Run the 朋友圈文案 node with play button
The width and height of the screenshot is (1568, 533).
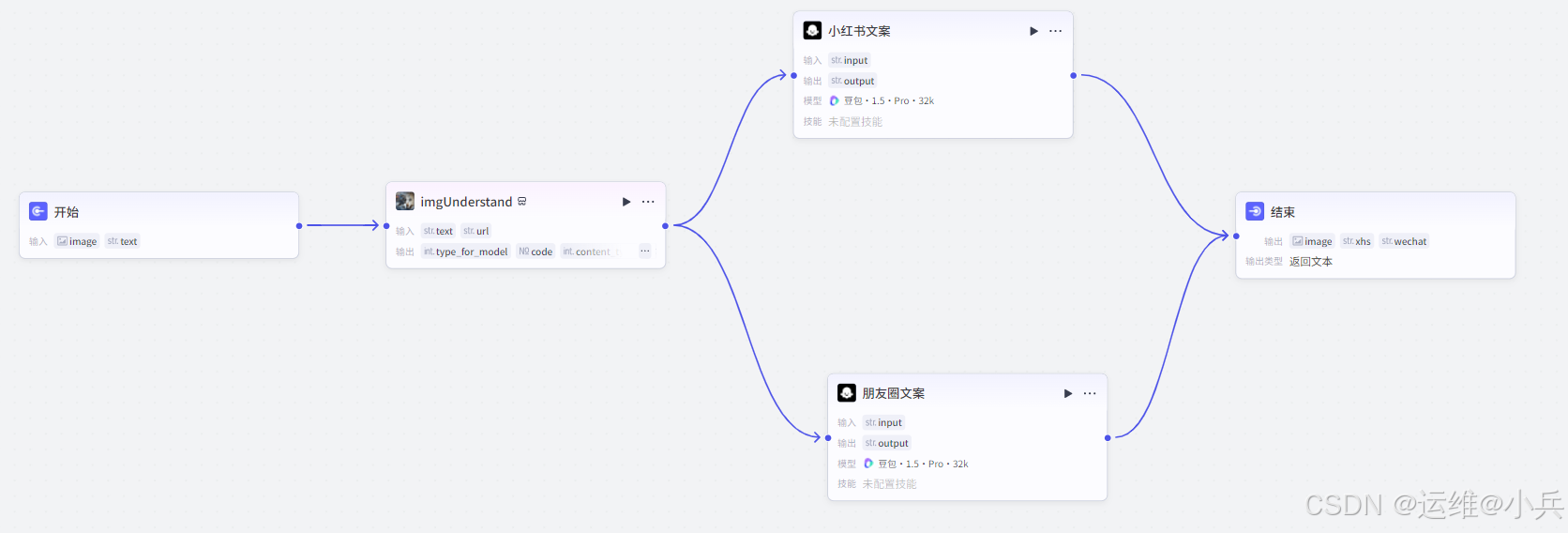pos(1067,393)
